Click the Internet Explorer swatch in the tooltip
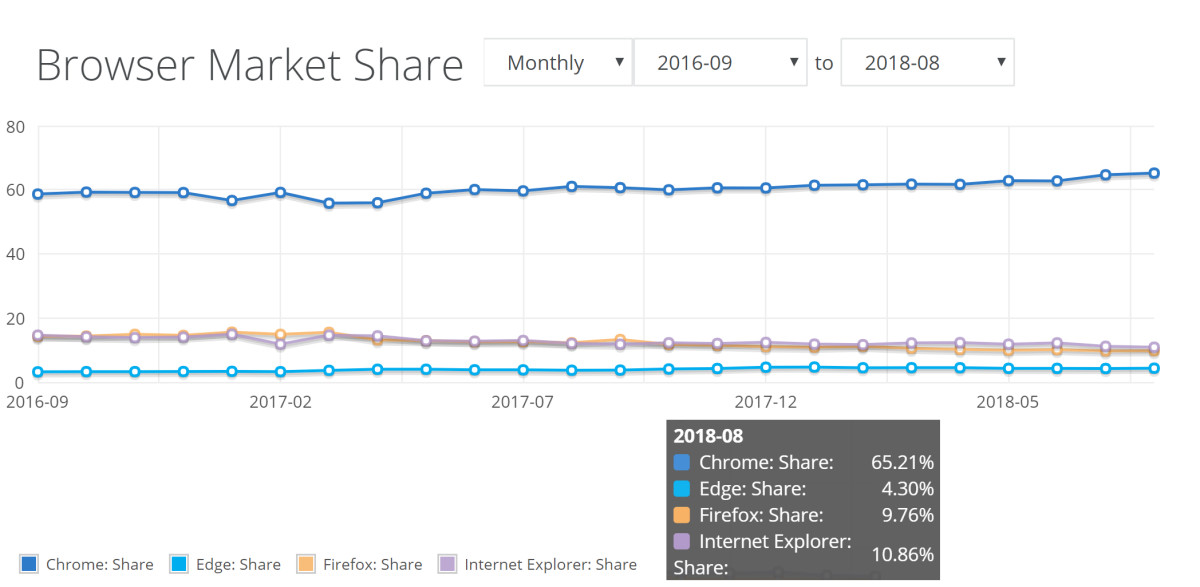Screen dimensions: 1200x587 click(681, 541)
